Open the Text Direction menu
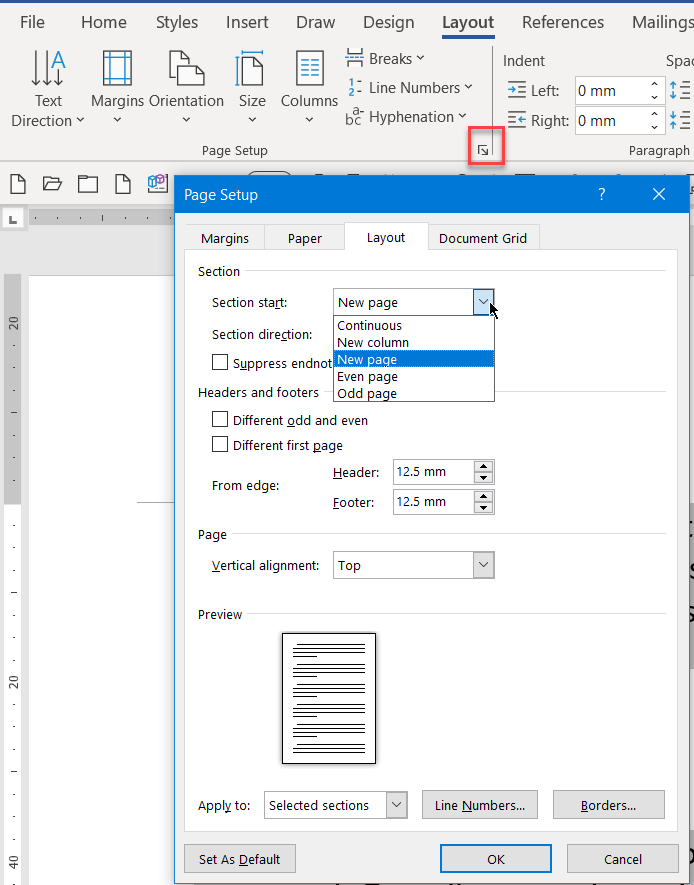This screenshot has height=885, width=694. tap(48, 89)
